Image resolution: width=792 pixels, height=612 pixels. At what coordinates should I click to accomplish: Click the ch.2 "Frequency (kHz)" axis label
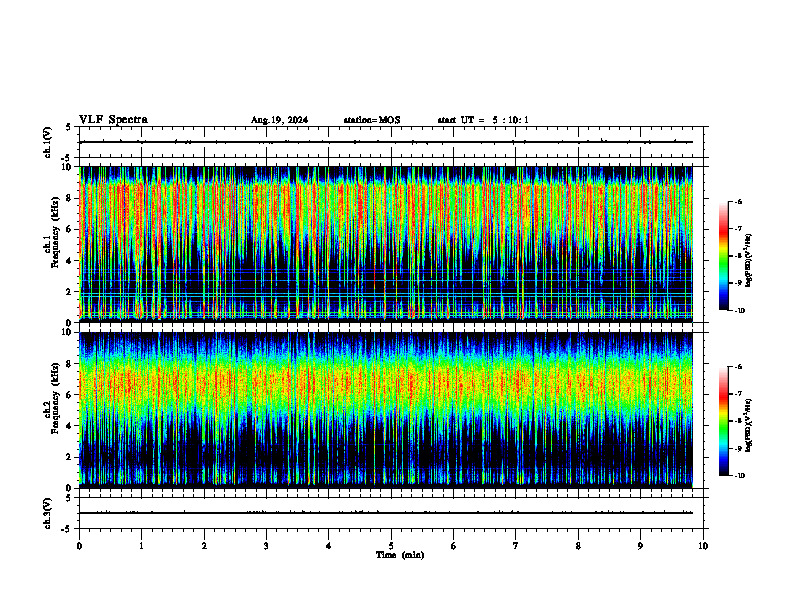(55, 397)
